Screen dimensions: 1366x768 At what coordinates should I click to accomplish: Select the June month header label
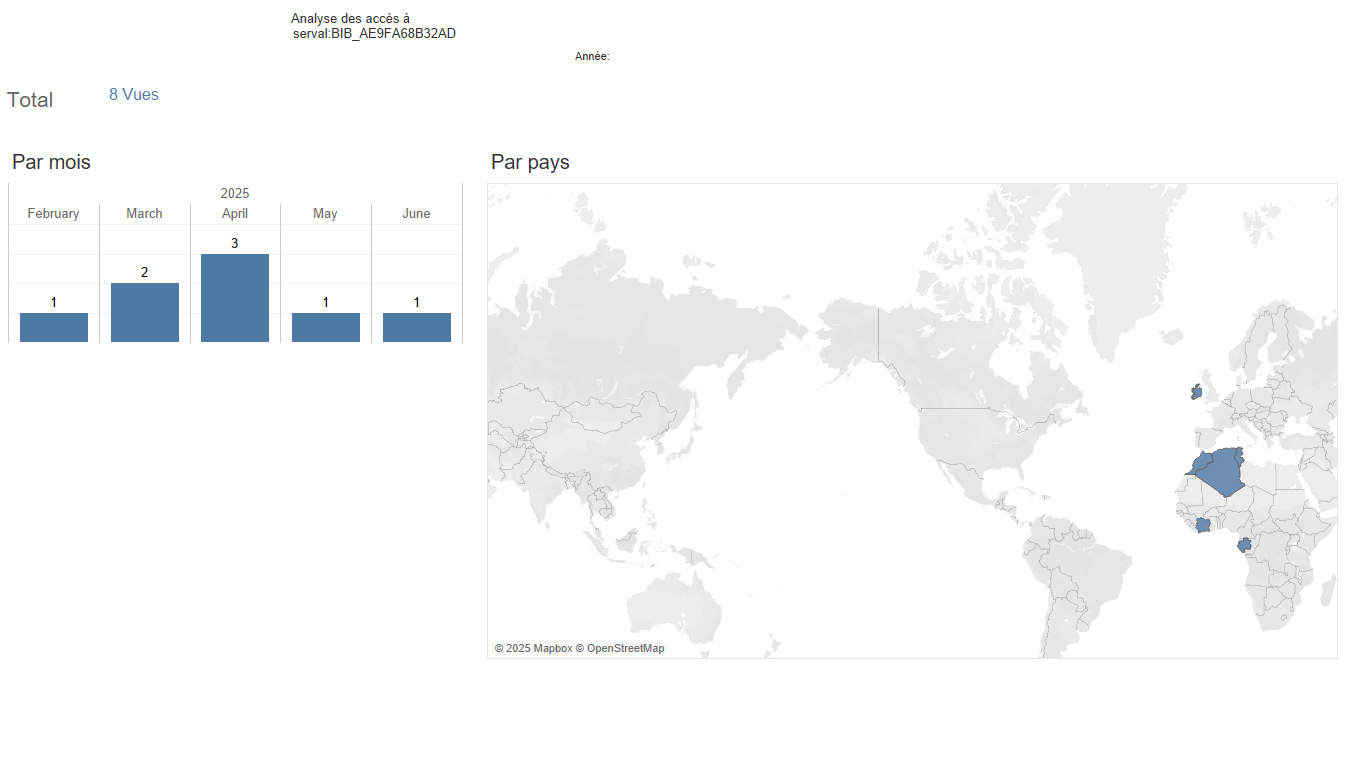(416, 213)
